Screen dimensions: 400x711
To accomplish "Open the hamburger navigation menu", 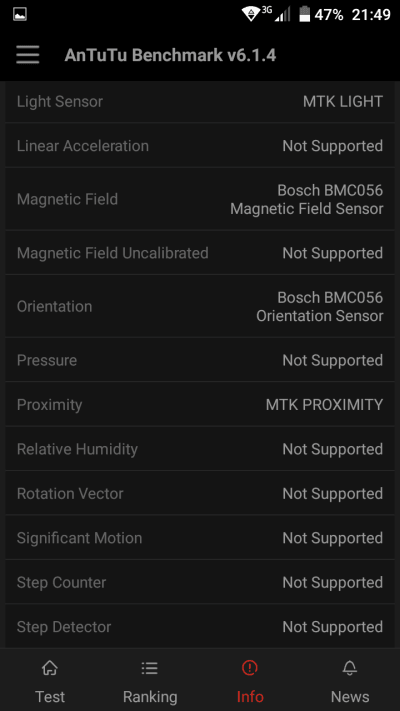I will coord(28,55).
